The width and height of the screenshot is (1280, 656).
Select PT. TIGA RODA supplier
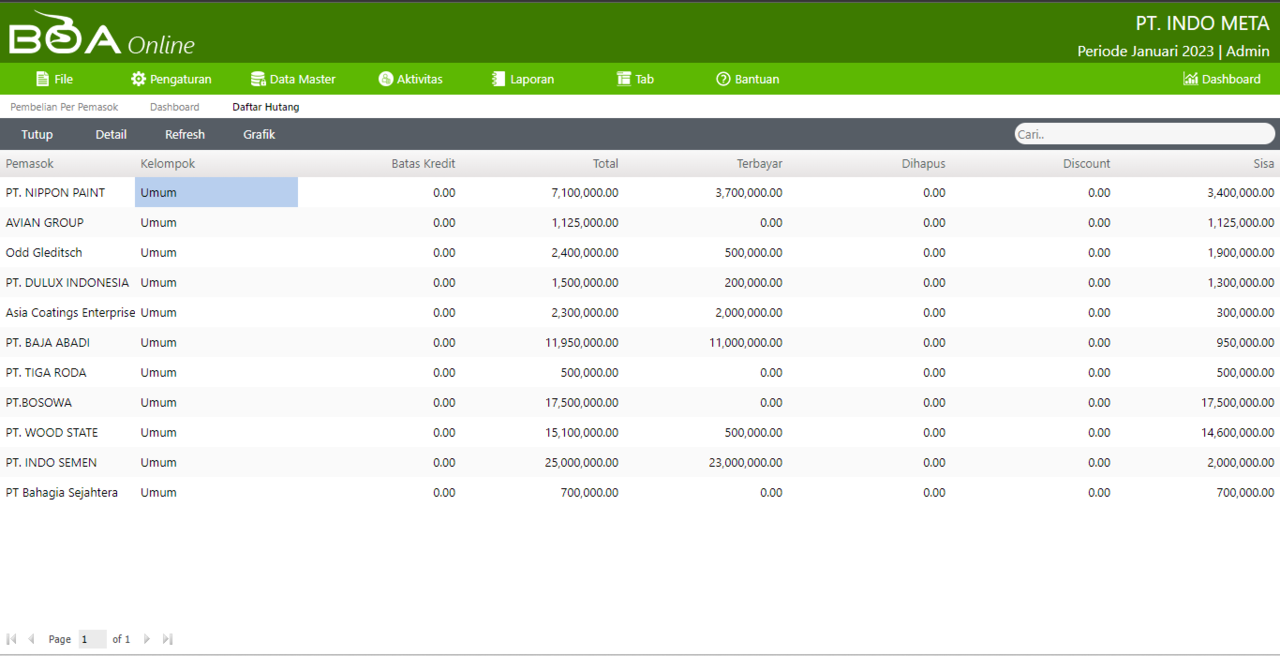(x=46, y=372)
